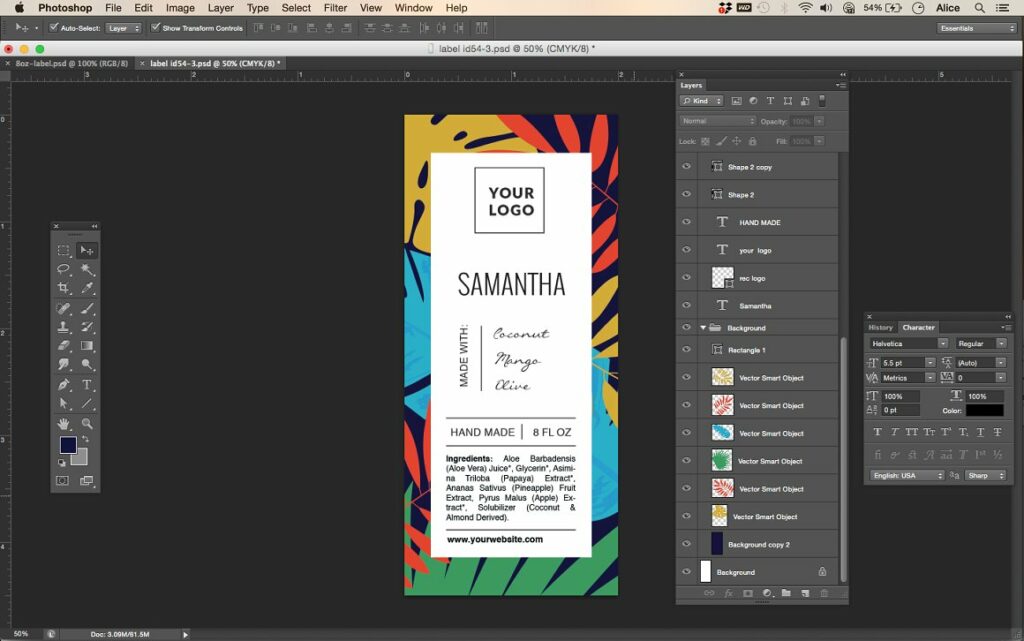Screen dimensions: 1024x641
Task: Open the Filter menu
Action: tap(335, 8)
